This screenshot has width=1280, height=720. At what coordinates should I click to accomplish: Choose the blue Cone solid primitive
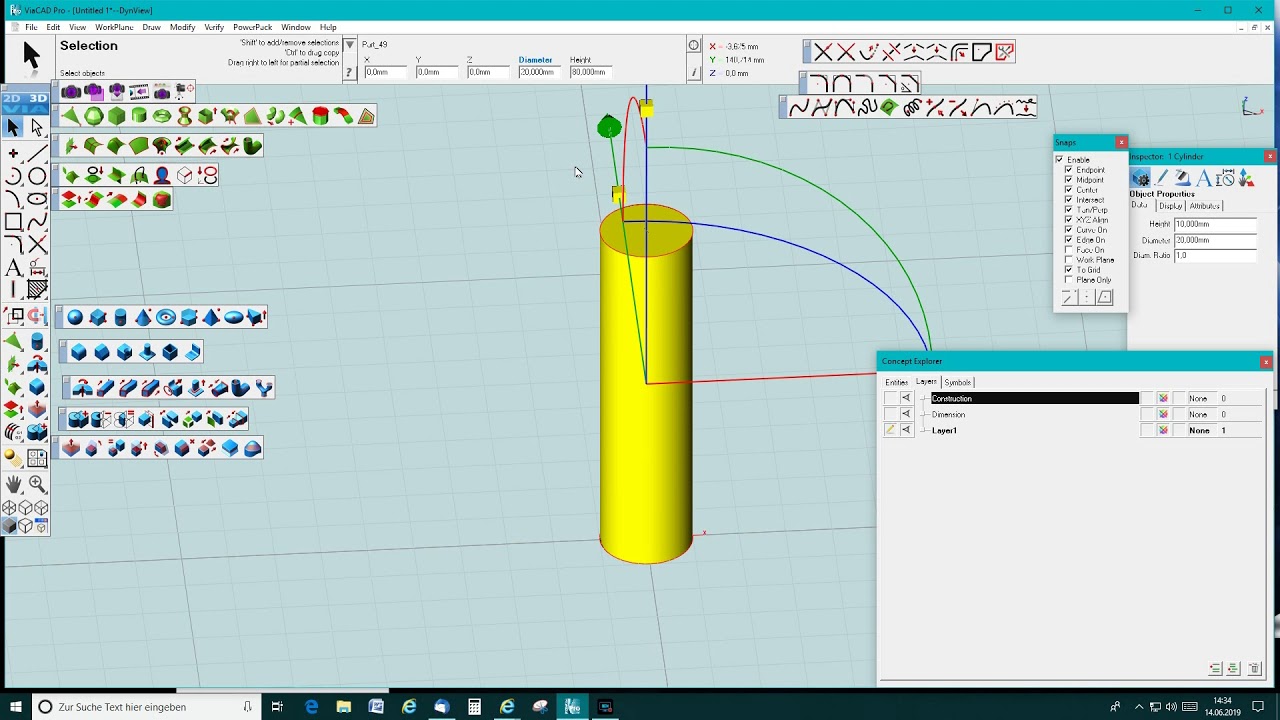(x=143, y=318)
